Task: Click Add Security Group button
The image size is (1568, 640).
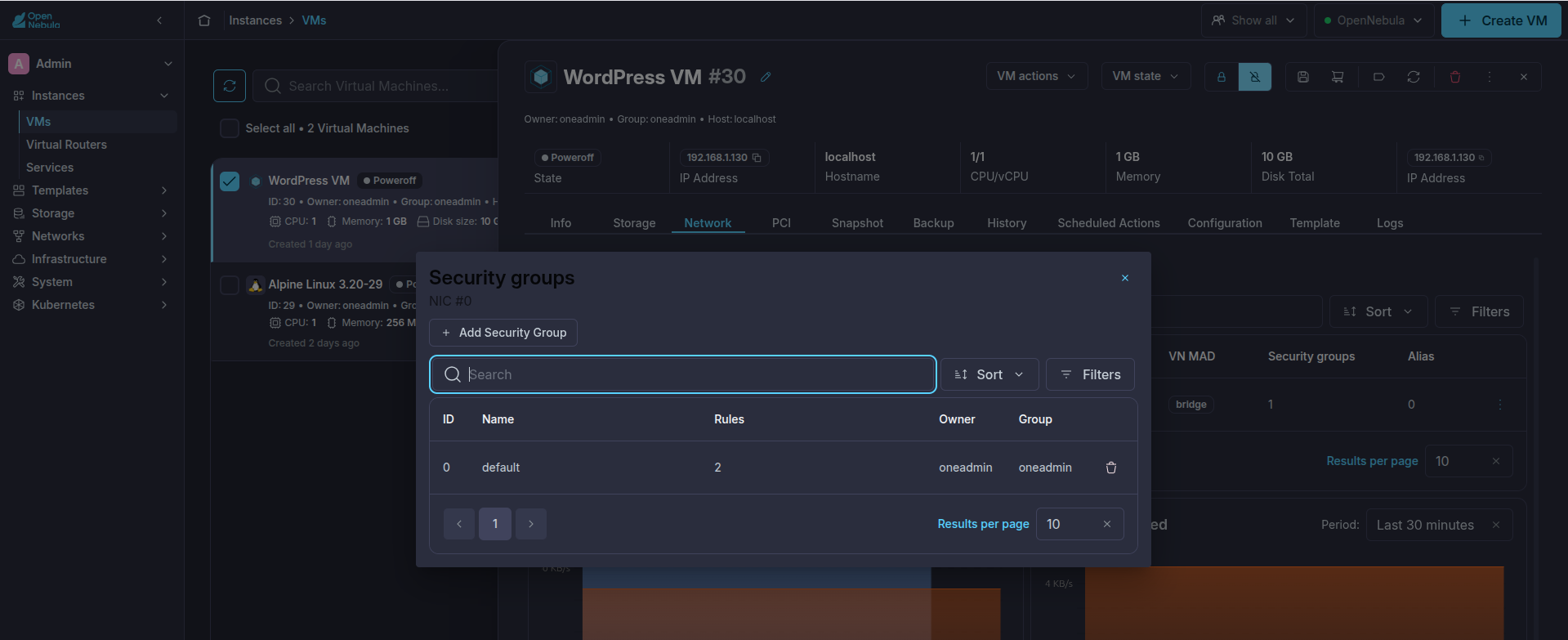Action: click(x=503, y=333)
